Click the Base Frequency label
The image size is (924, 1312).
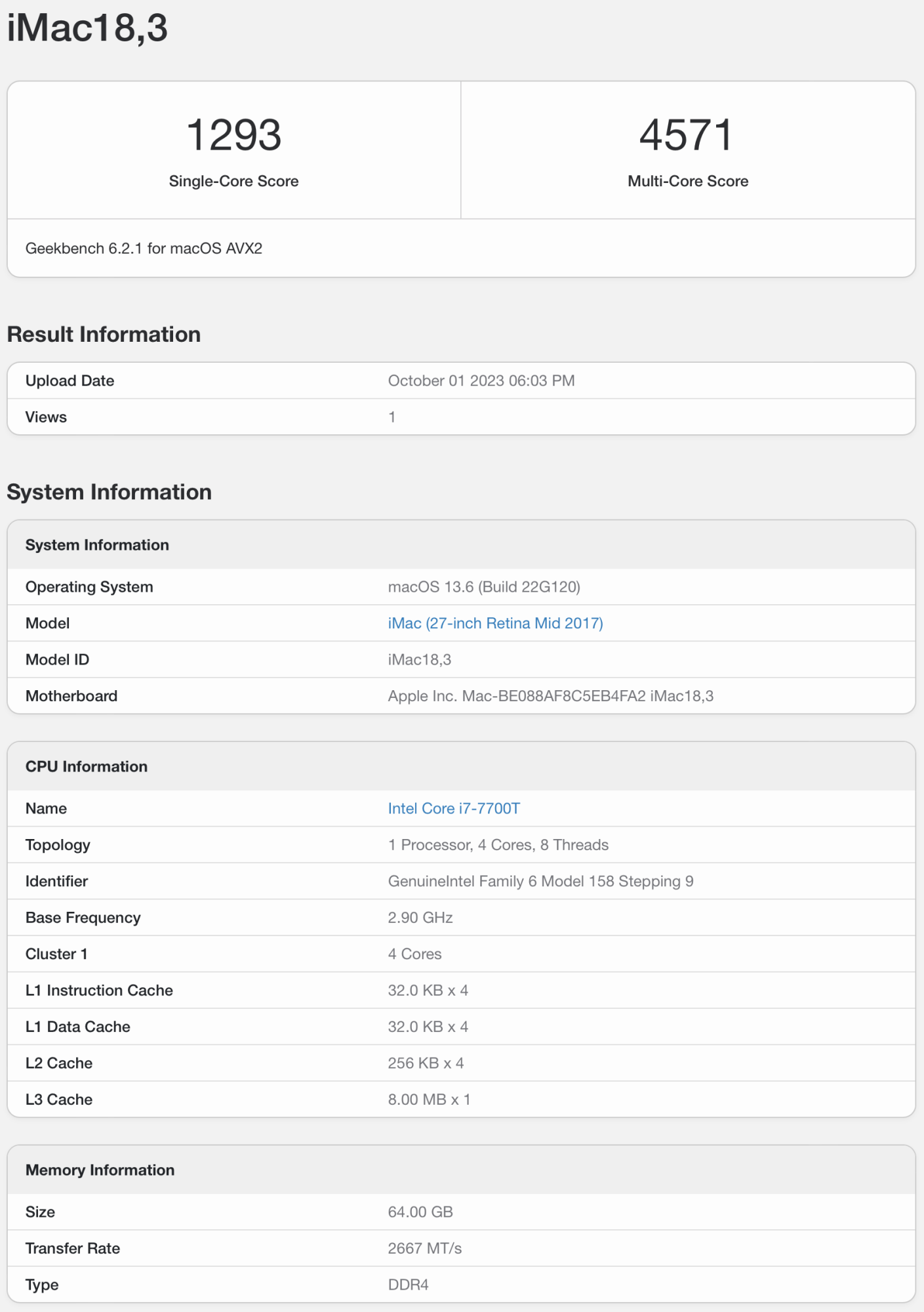[x=83, y=918]
